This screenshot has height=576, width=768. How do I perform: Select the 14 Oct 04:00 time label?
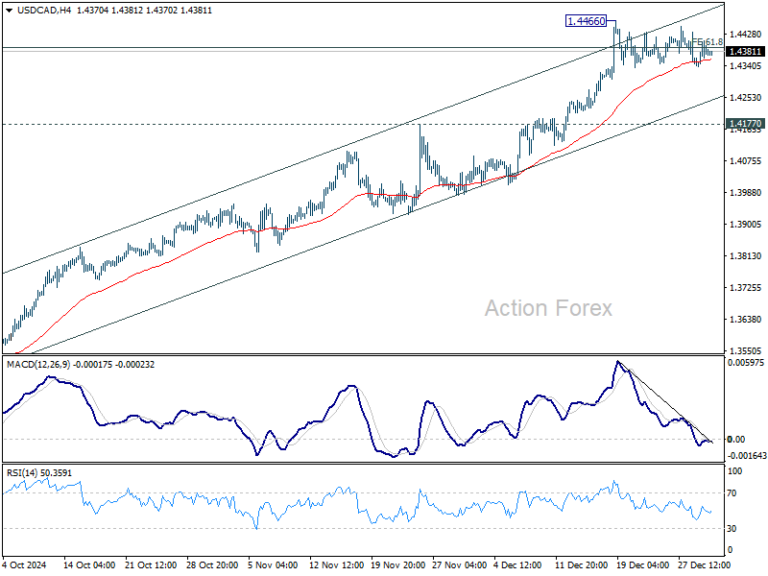click(x=90, y=565)
